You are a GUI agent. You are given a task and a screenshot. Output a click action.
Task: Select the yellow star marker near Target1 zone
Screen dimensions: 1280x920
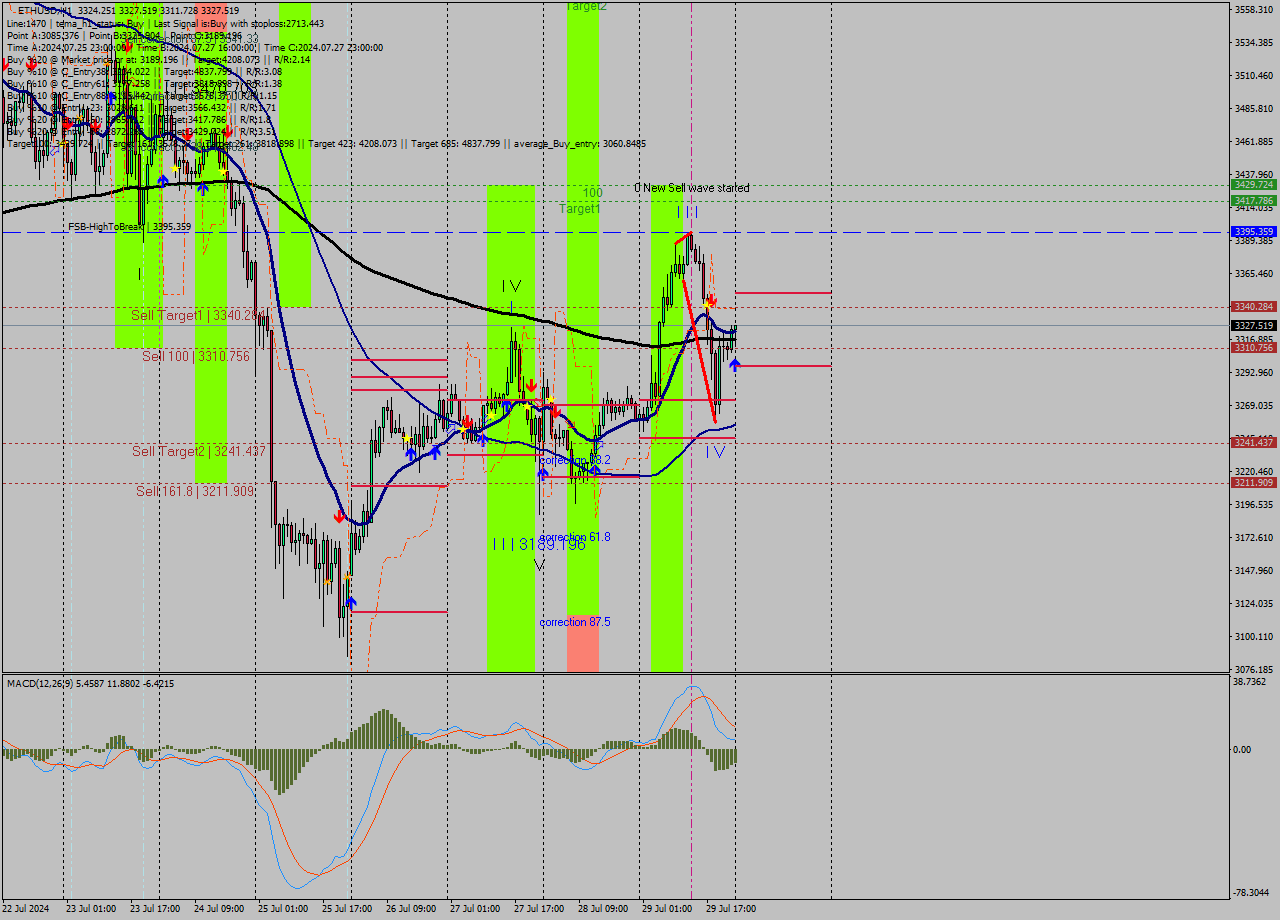click(707, 305)
